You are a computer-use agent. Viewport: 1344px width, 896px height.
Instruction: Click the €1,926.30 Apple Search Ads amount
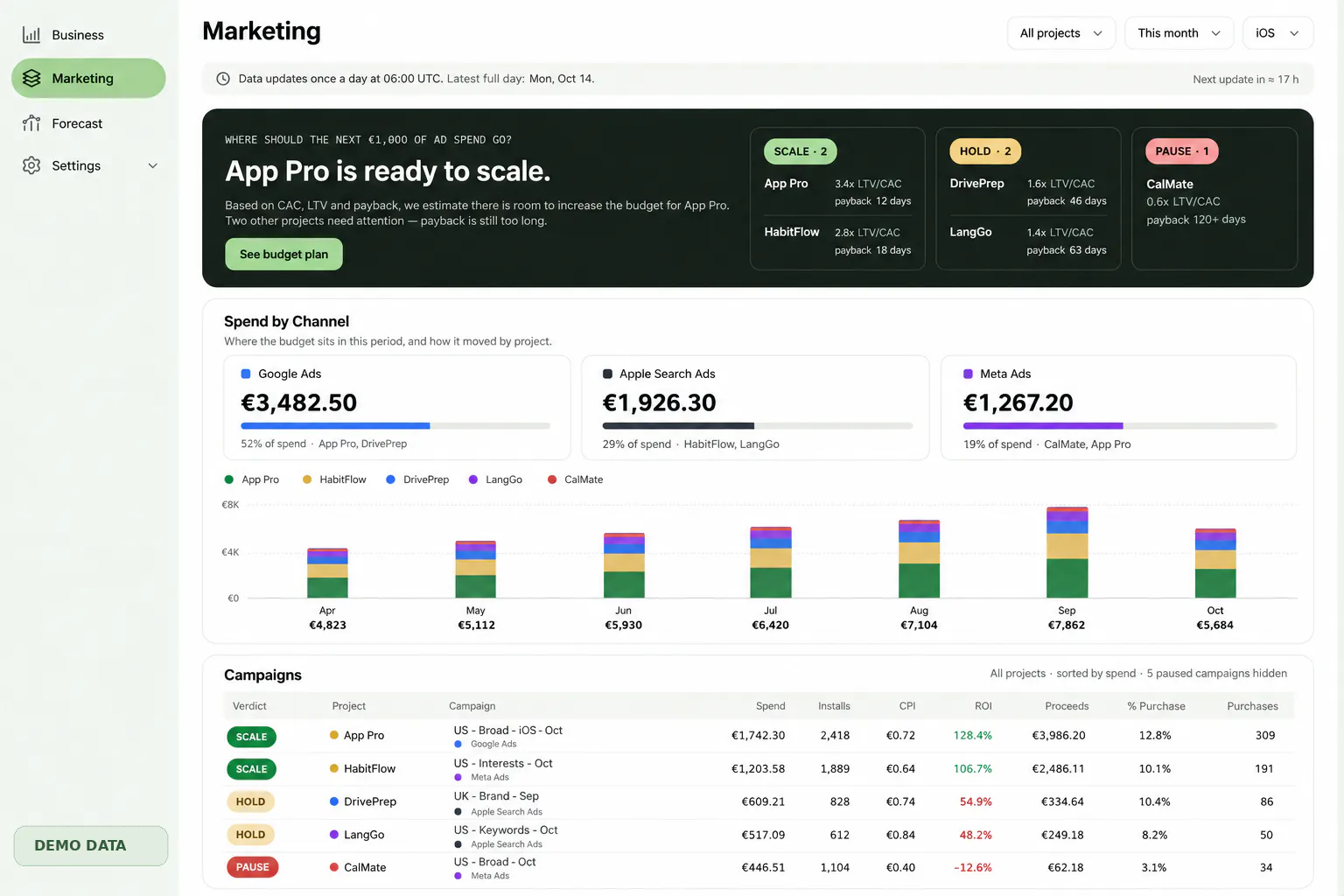(659, 402)
